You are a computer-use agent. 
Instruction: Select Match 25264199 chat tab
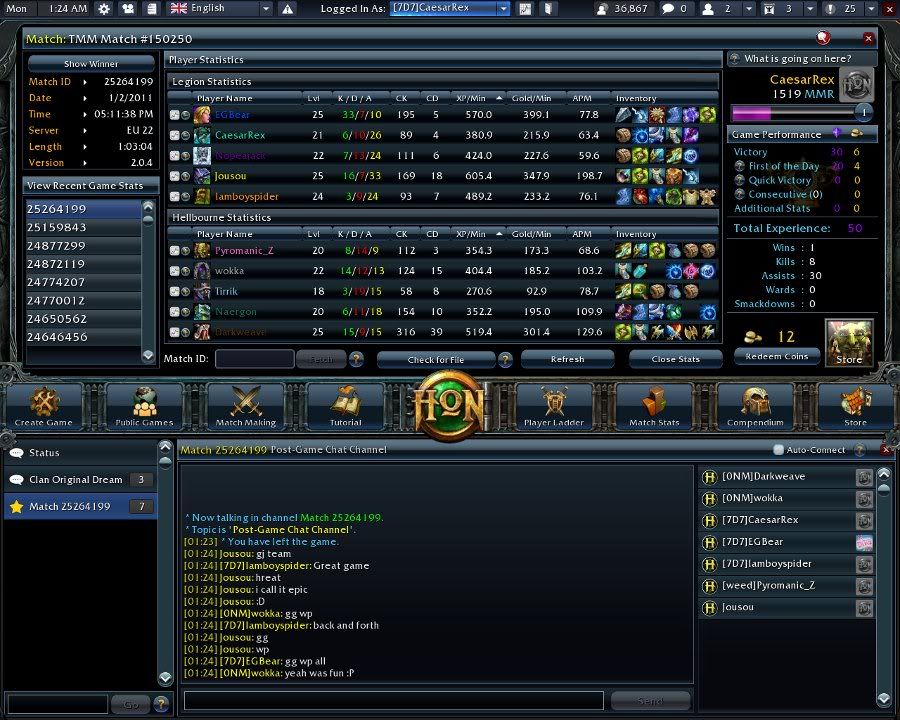click(x=80, y=506)
